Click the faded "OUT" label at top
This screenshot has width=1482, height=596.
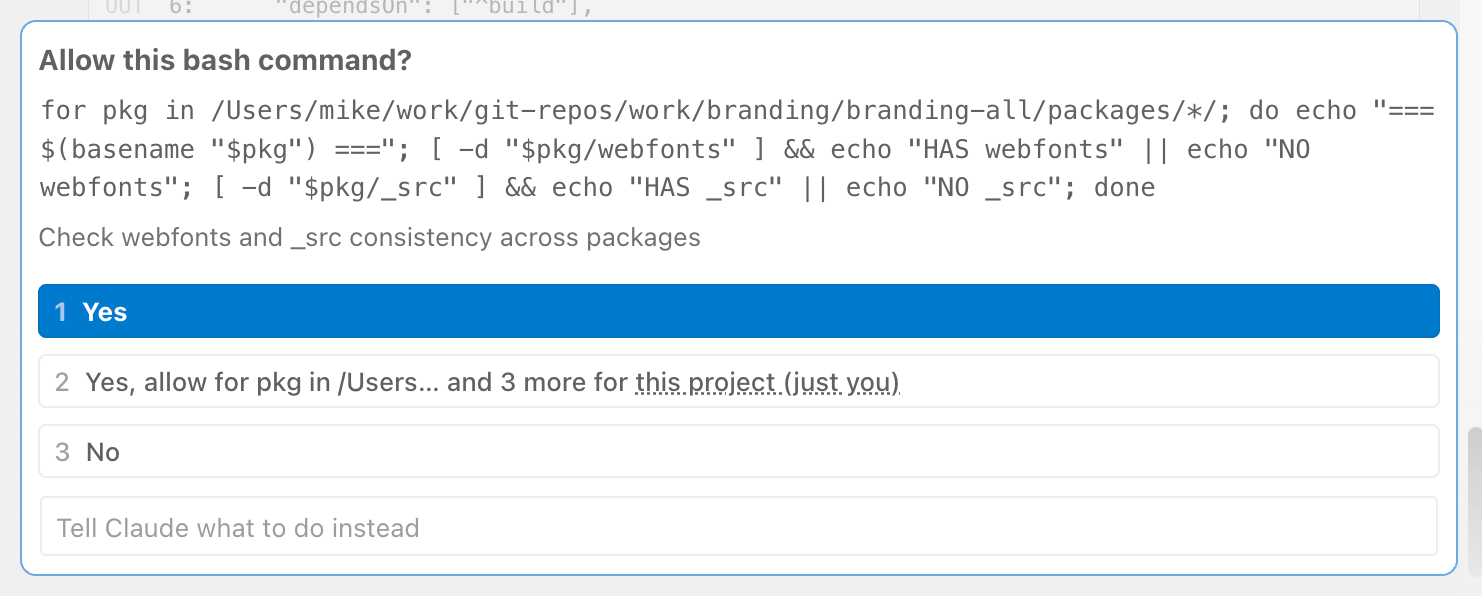[x=126, y=8]
